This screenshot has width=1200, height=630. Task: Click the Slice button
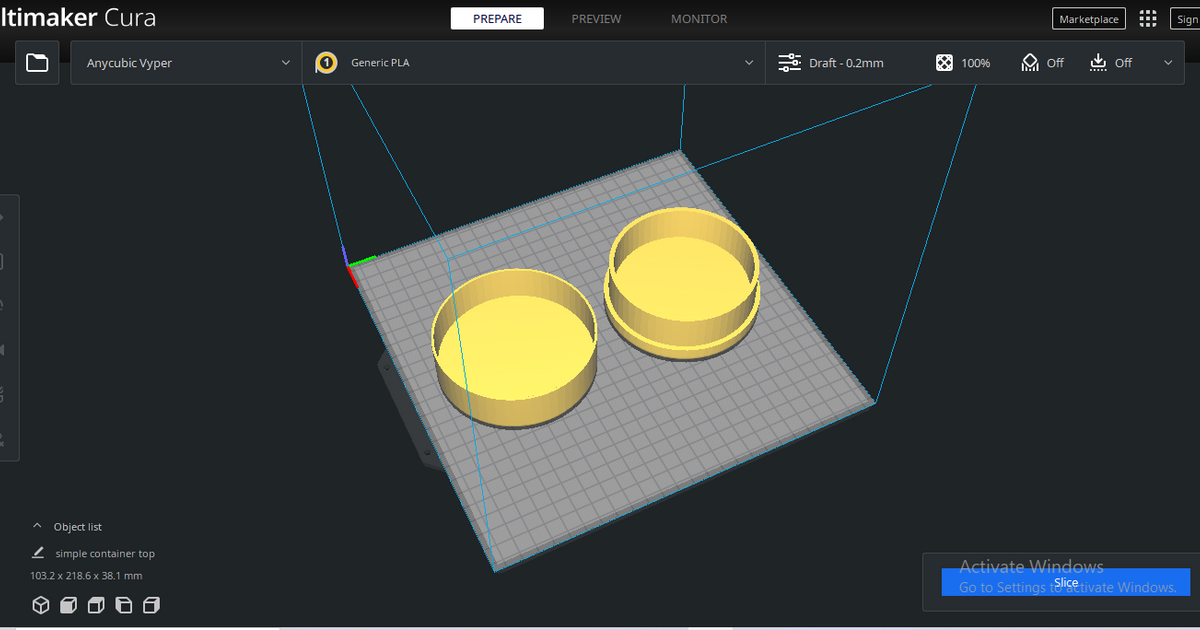[1066, 582]
